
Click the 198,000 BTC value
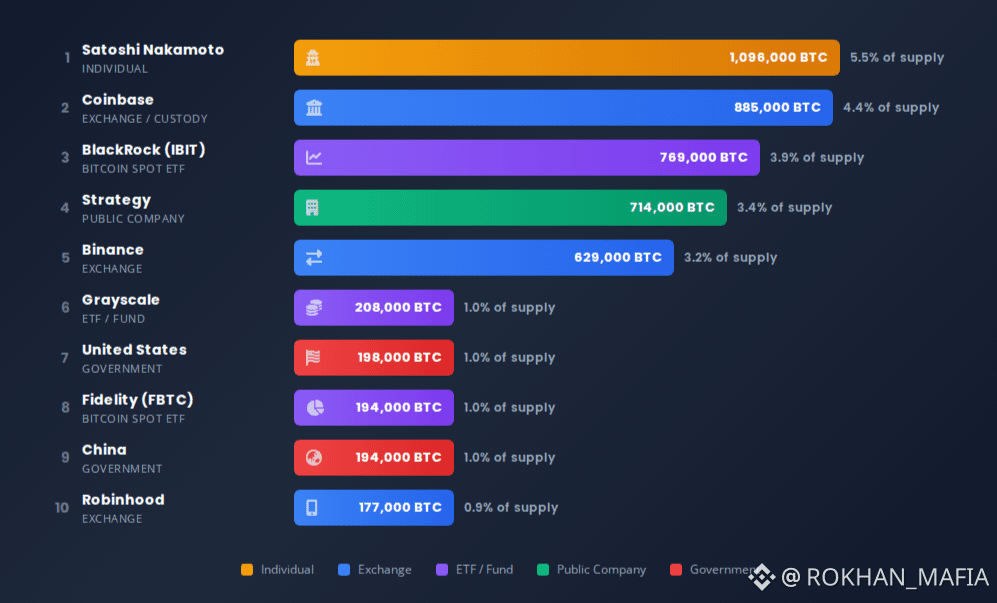399,357
